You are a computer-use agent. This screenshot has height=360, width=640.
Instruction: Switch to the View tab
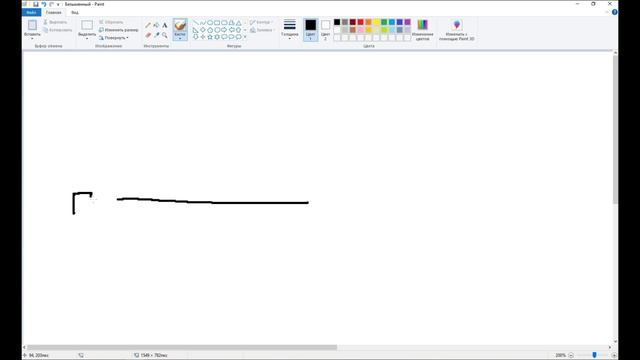point(75,13)
